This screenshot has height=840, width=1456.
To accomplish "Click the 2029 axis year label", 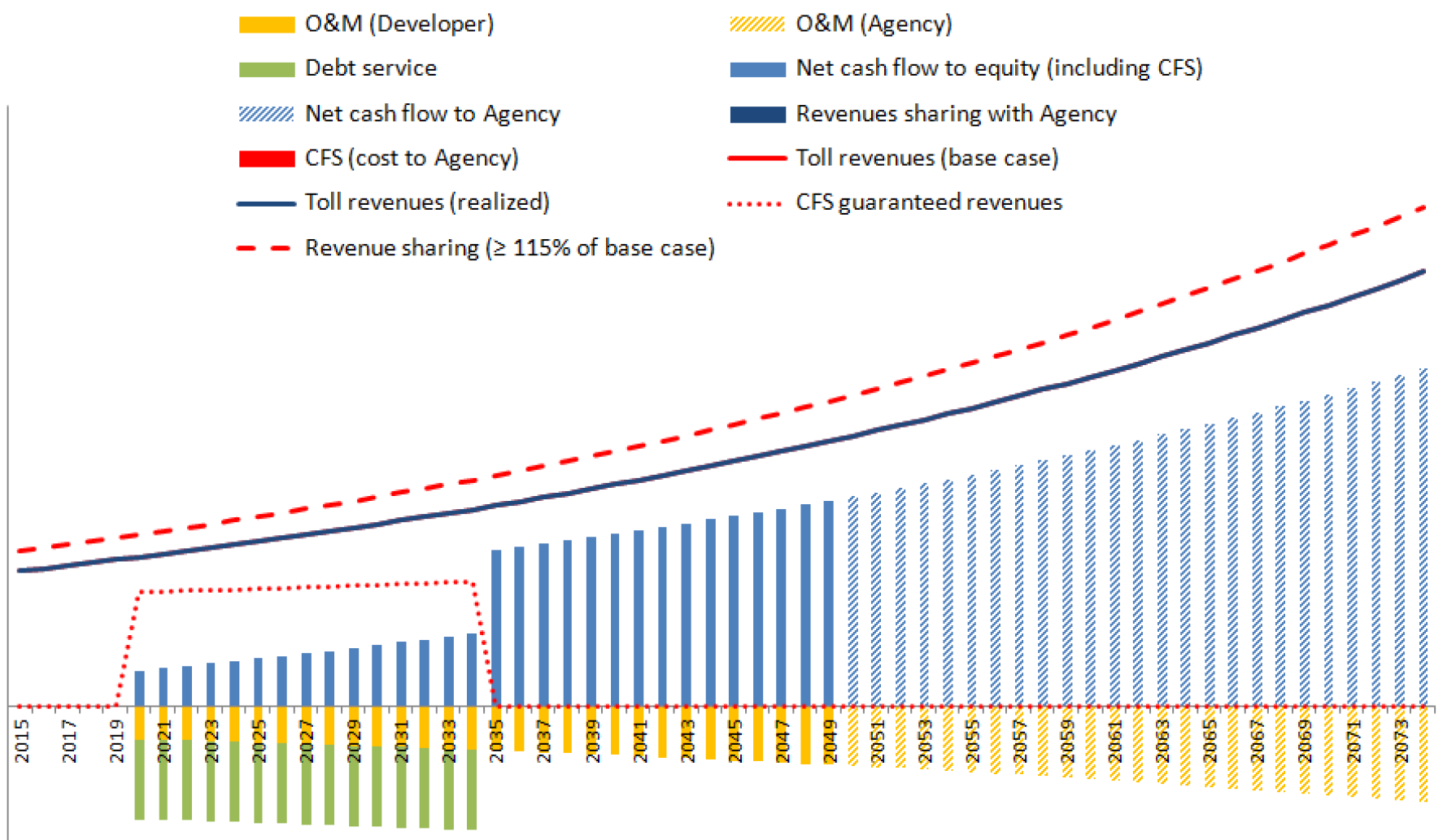I will [x=354, y=741].
